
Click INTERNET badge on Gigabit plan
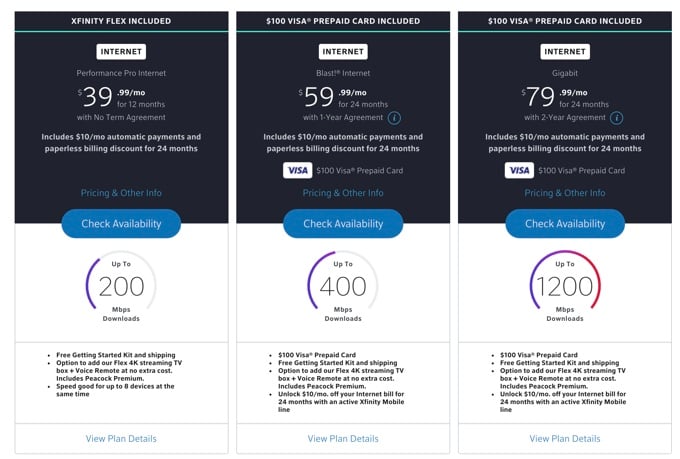(x=565, y=52)
